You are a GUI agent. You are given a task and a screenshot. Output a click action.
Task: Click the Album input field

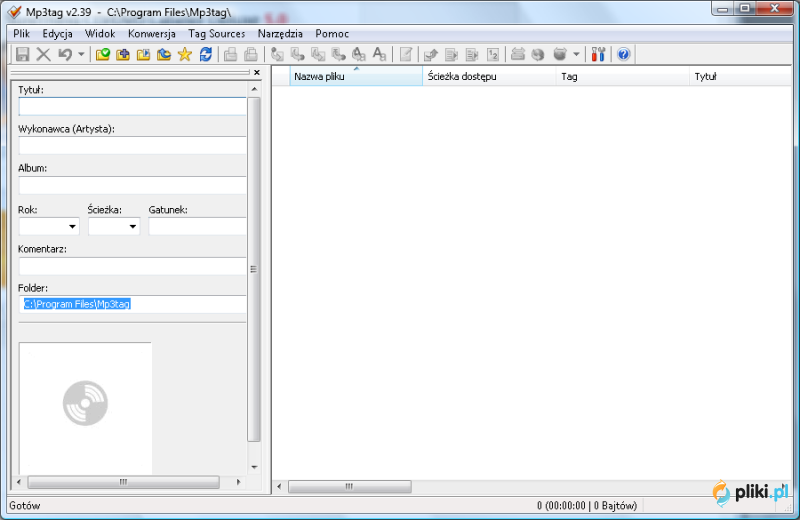[x=132, y=185]
